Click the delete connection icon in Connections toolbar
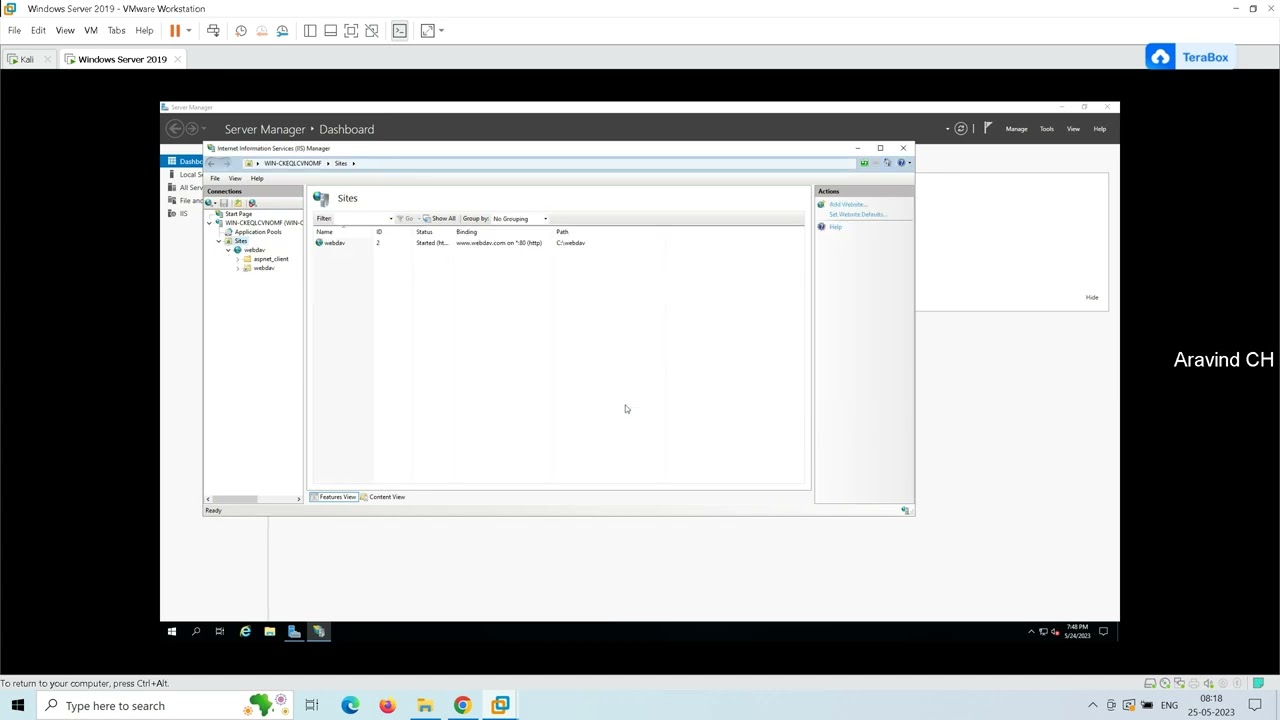1280x720 pixels. [252, 203]
